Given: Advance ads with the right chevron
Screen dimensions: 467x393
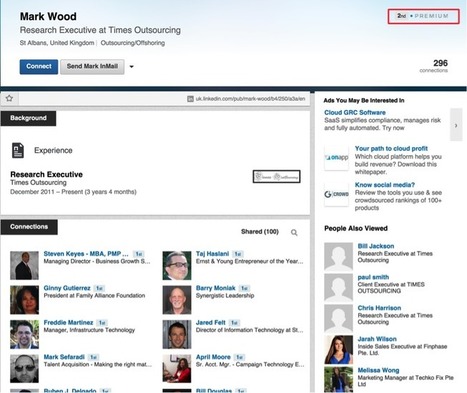Looking at the screenshot, I should point(456,125).
